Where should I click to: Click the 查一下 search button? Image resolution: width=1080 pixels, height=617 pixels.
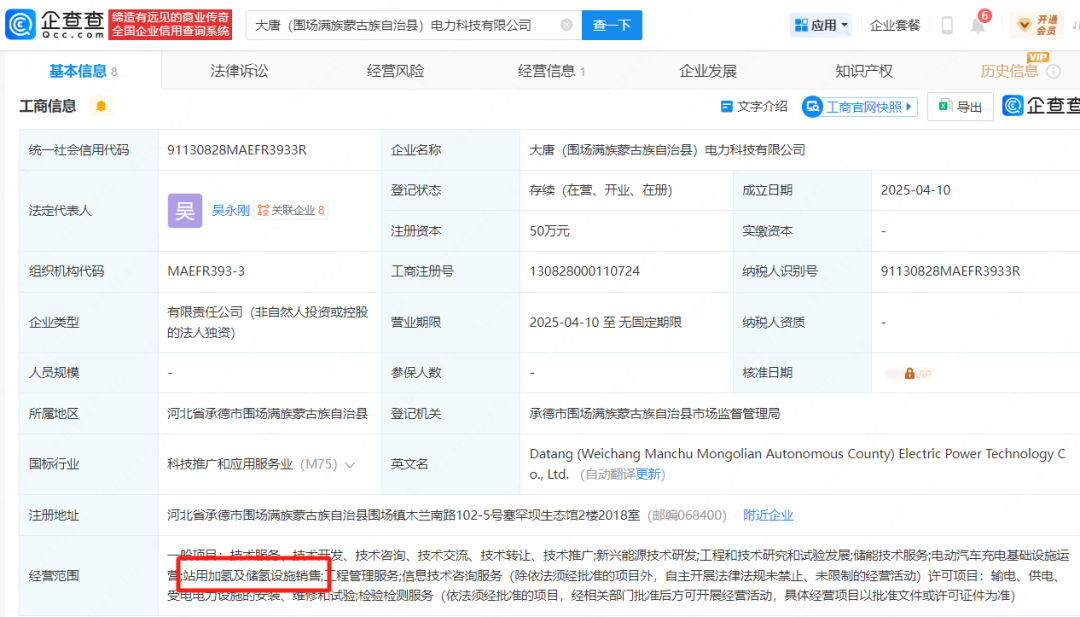[612, 25]
